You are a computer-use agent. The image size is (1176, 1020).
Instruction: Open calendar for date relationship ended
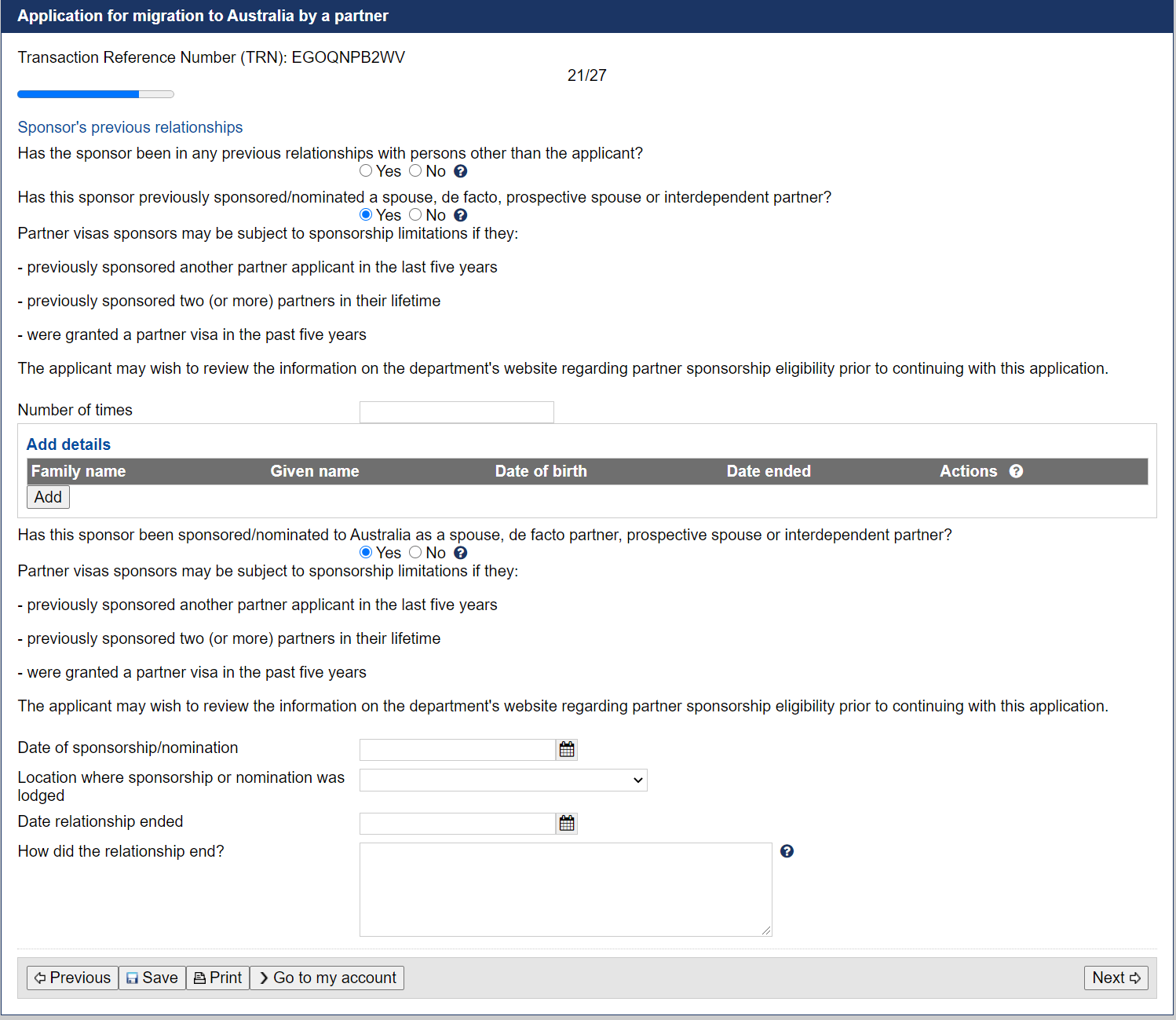coord(567,824)
